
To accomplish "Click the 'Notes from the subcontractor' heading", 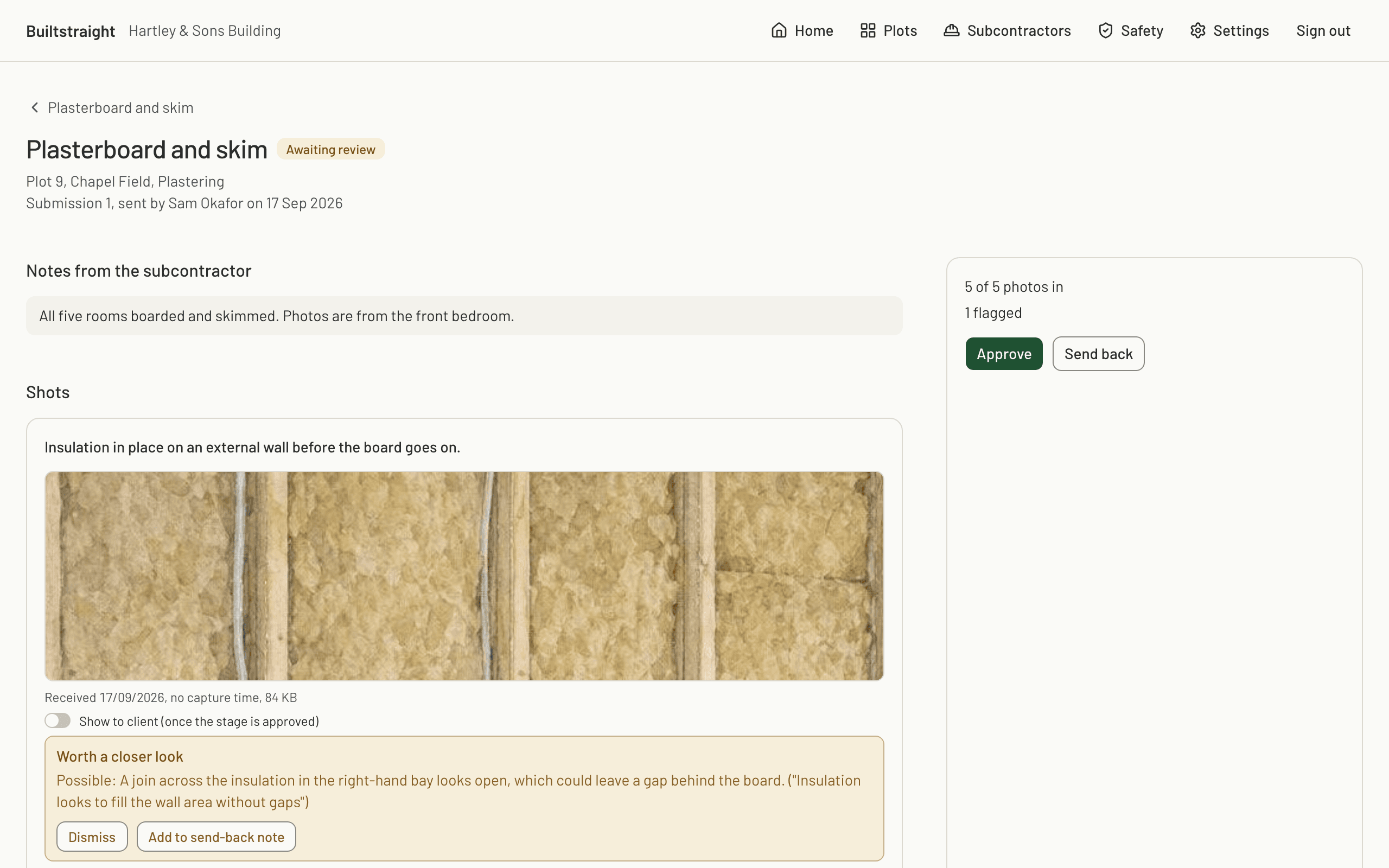I will 139,270.
